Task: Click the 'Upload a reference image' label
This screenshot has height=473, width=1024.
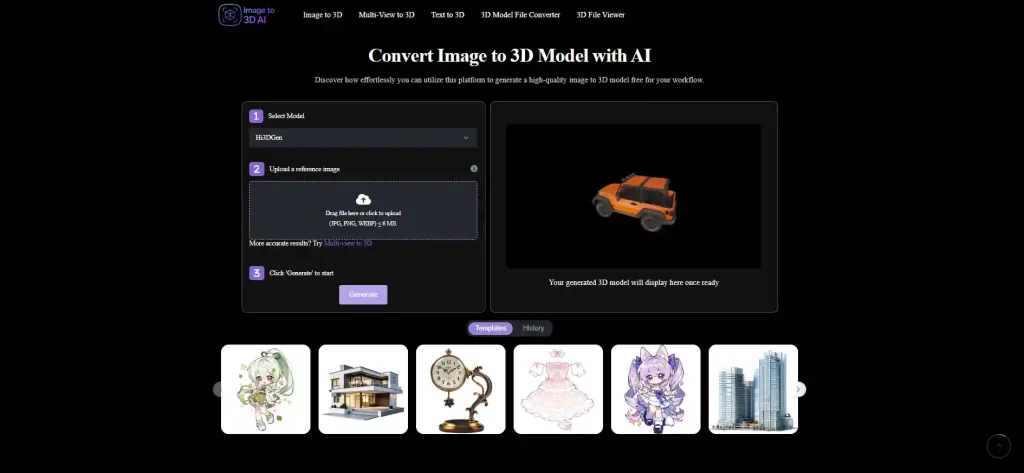Action: [x=304, y=169]
